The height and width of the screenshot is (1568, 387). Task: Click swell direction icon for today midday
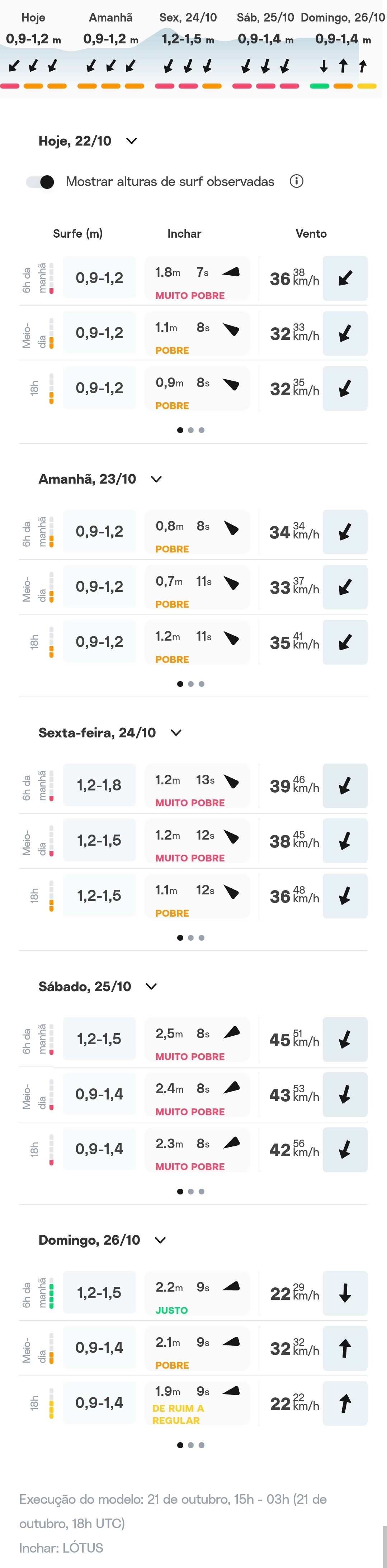[231, 330]
